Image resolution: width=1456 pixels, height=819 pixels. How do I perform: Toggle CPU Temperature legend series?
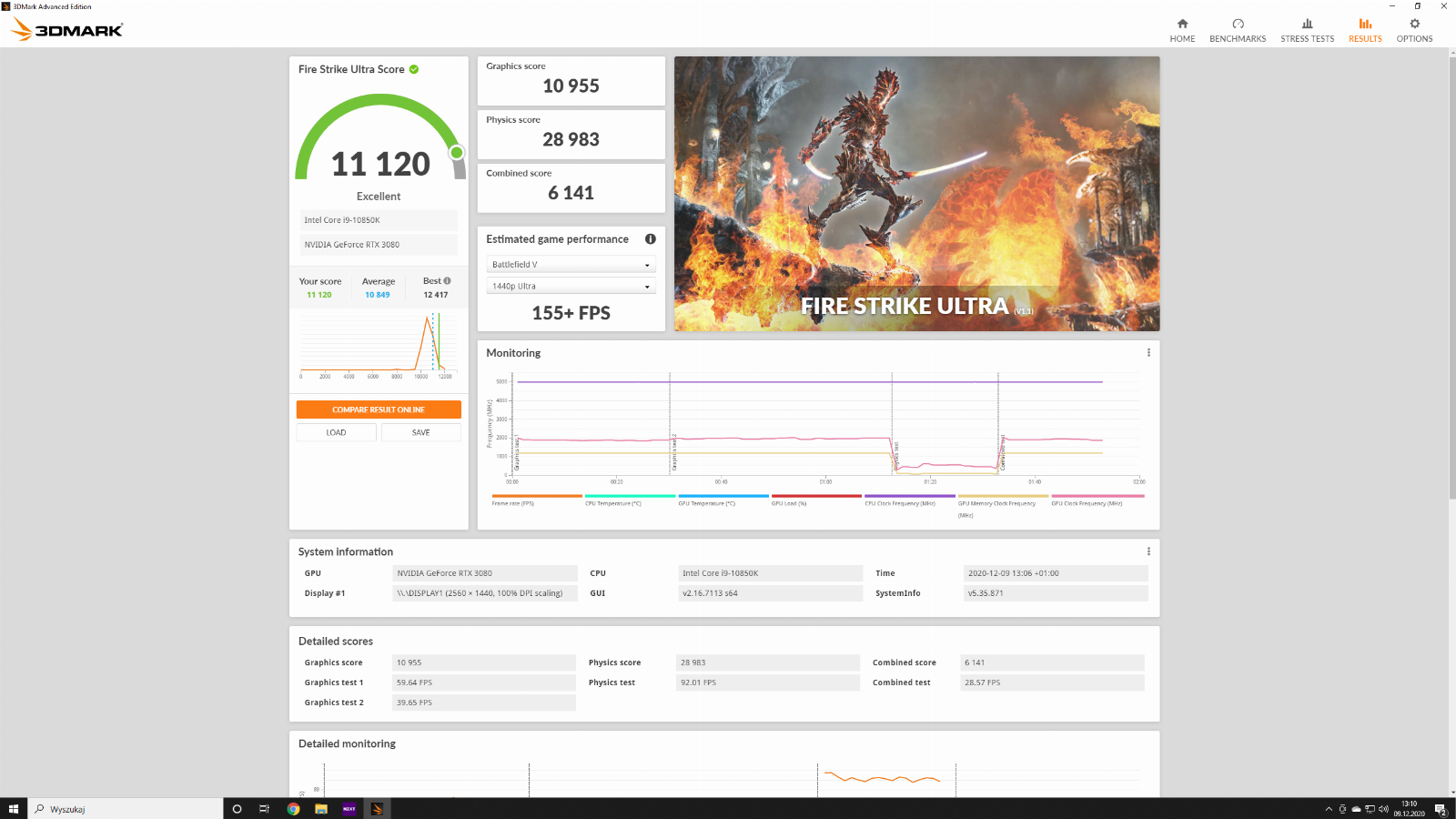coord(630,500)
